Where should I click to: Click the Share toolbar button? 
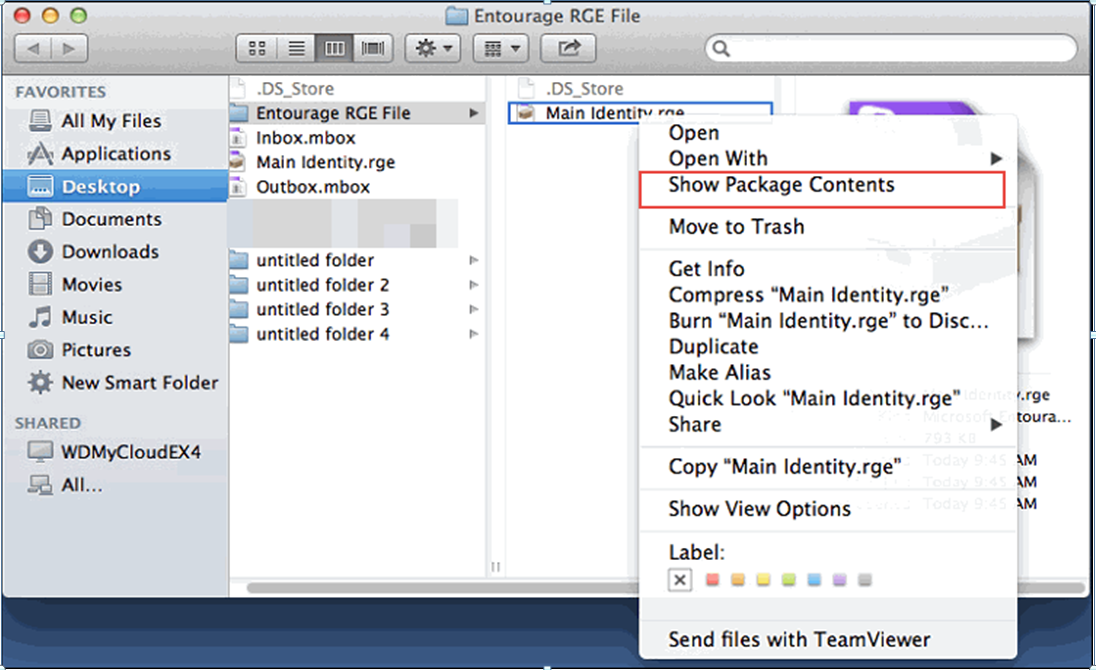(x=568, y=48)
